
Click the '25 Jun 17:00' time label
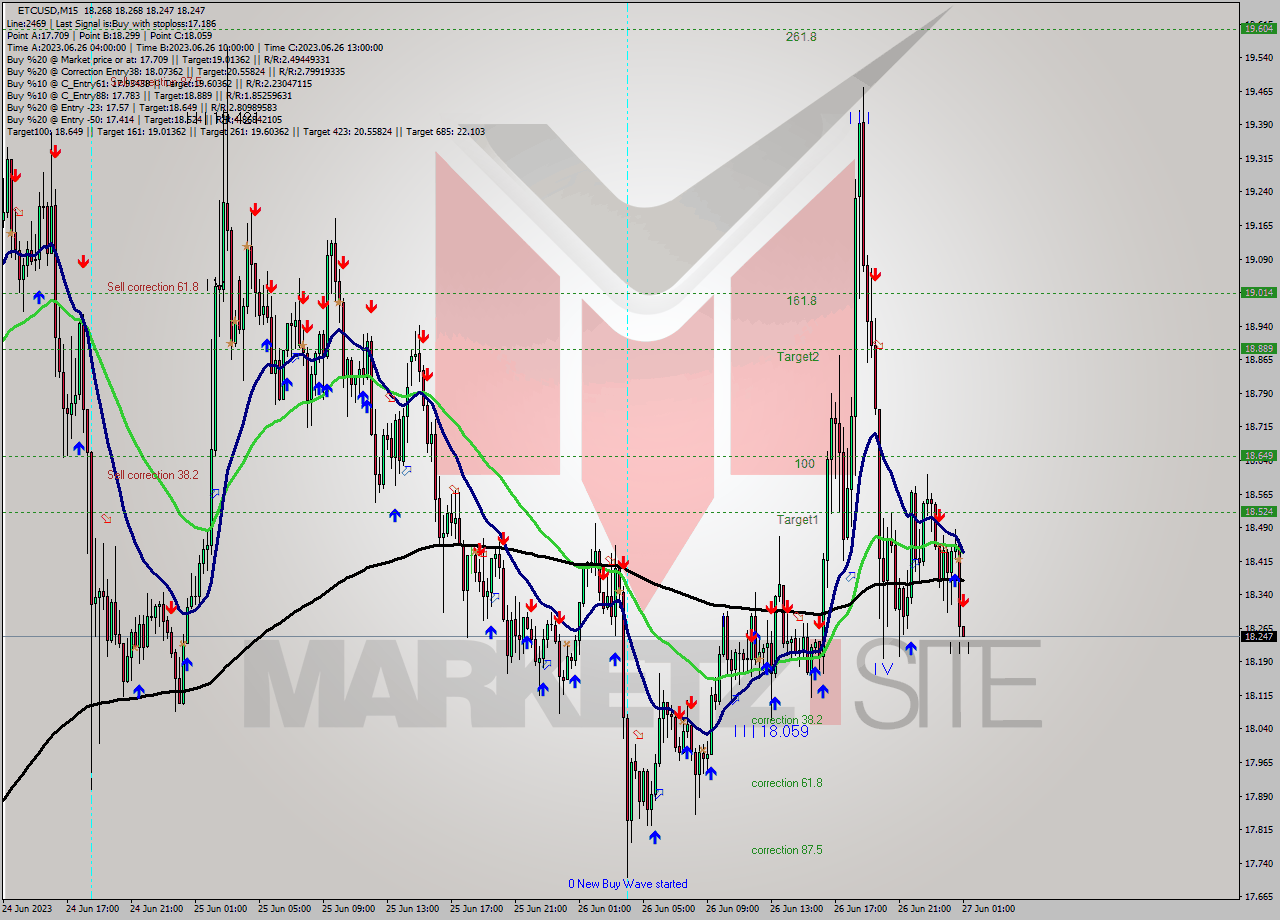[475, 909]
